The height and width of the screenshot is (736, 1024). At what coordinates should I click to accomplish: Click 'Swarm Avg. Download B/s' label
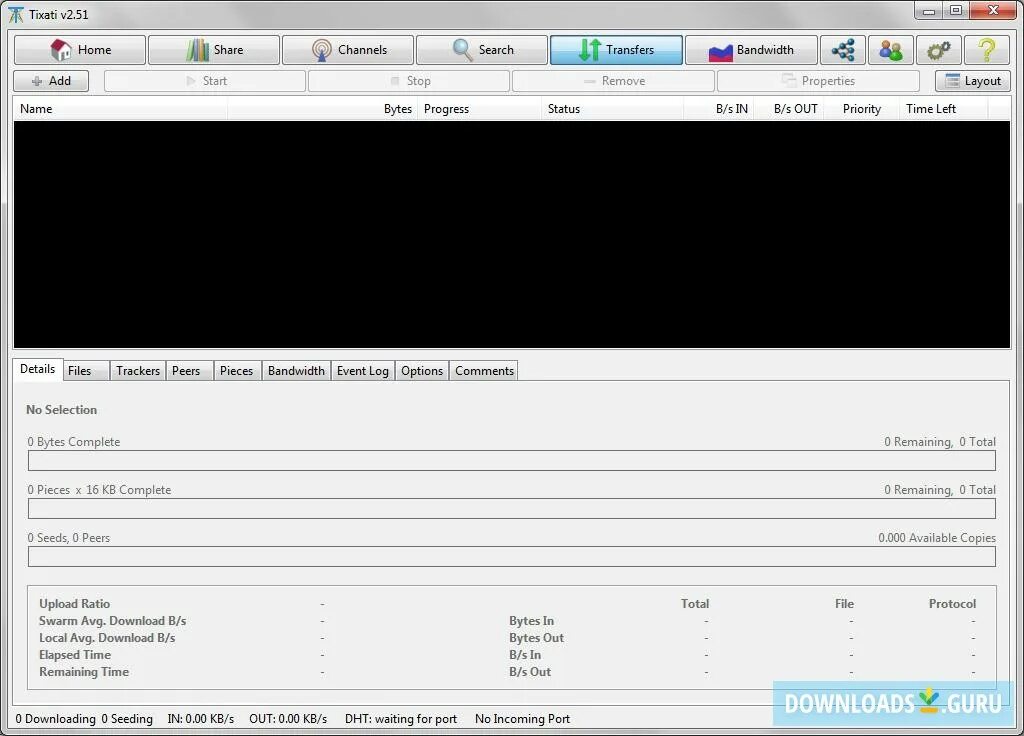coord(112,621)
